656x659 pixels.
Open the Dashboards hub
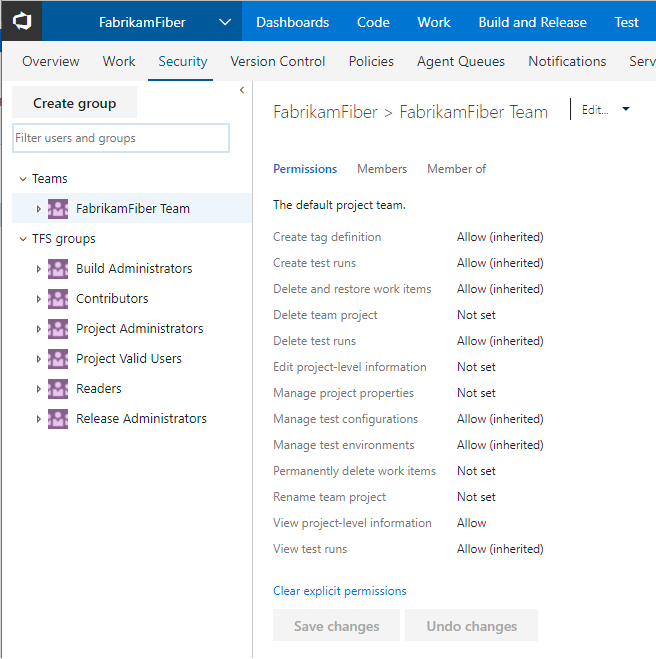click(x=292, y=22)
